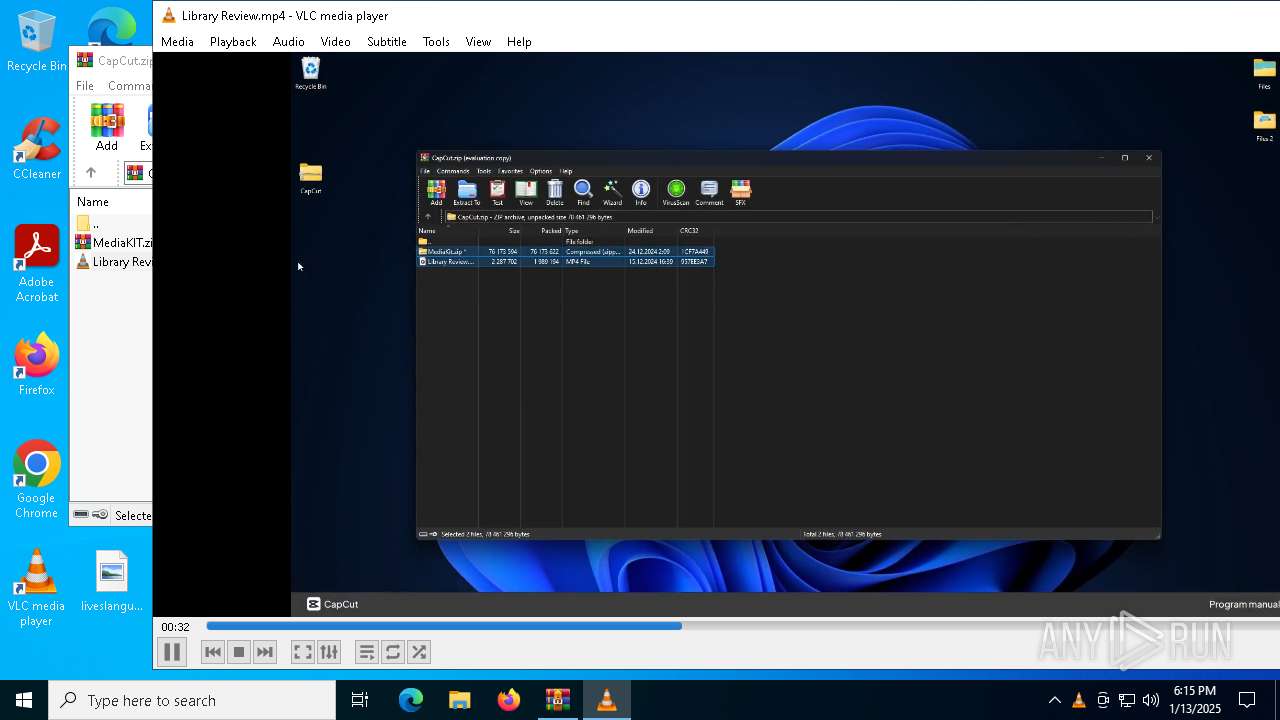
Task: Toggle VLC fullscreen mode
Action: pos(302,652)
